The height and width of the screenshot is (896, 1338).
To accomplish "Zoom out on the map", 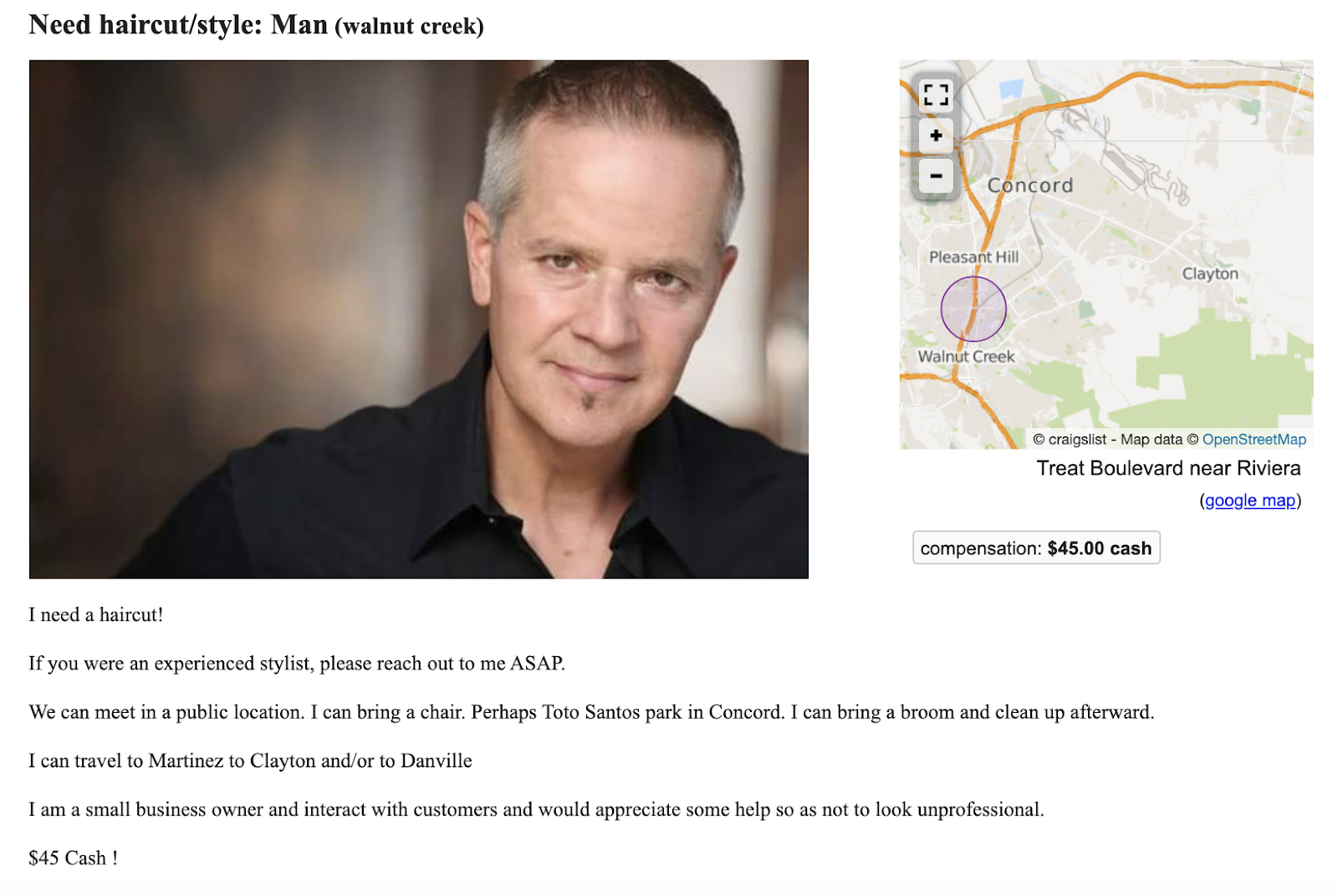I will pyautogui.click(x=936, y=176).
